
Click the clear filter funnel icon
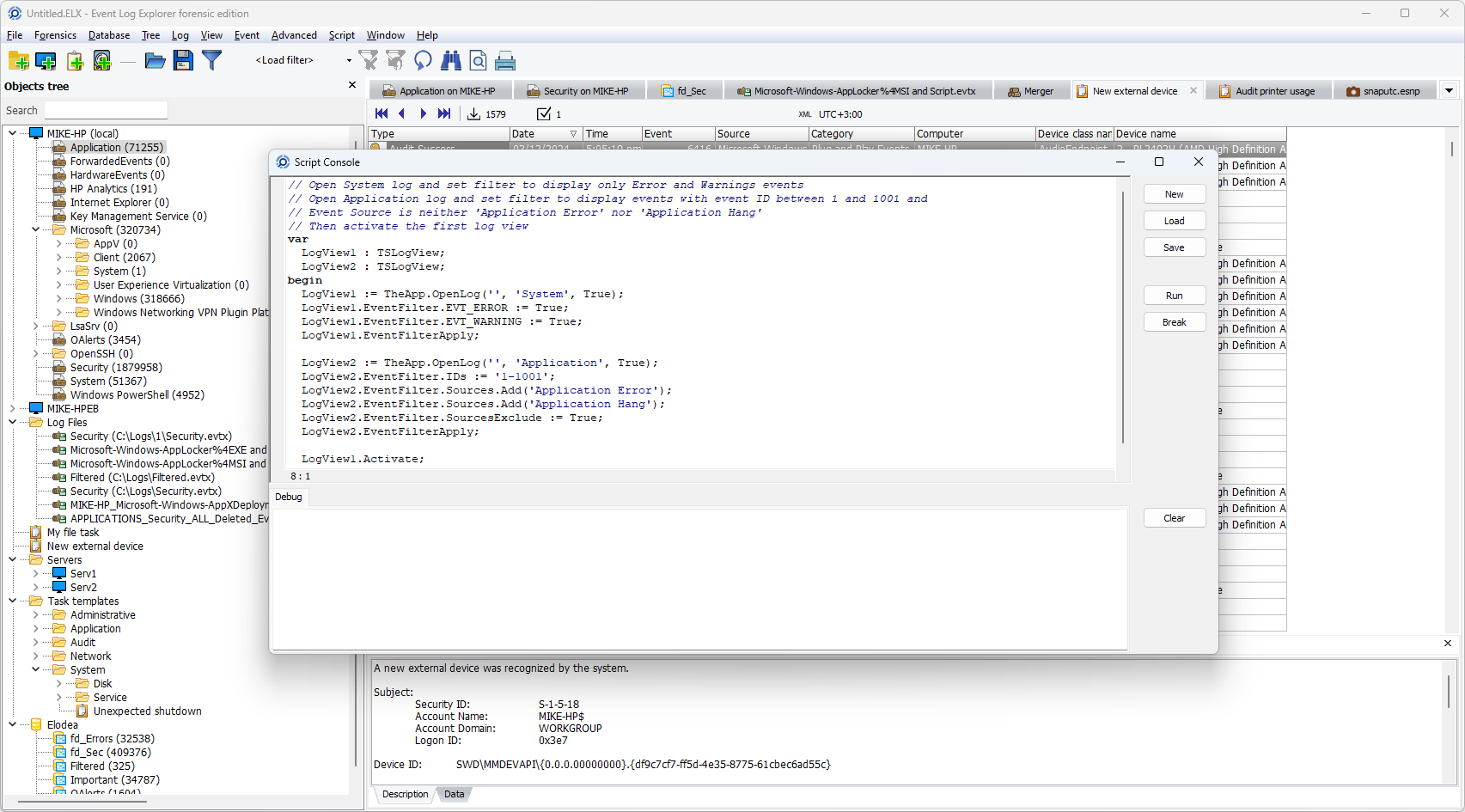[x=368, y=60]
